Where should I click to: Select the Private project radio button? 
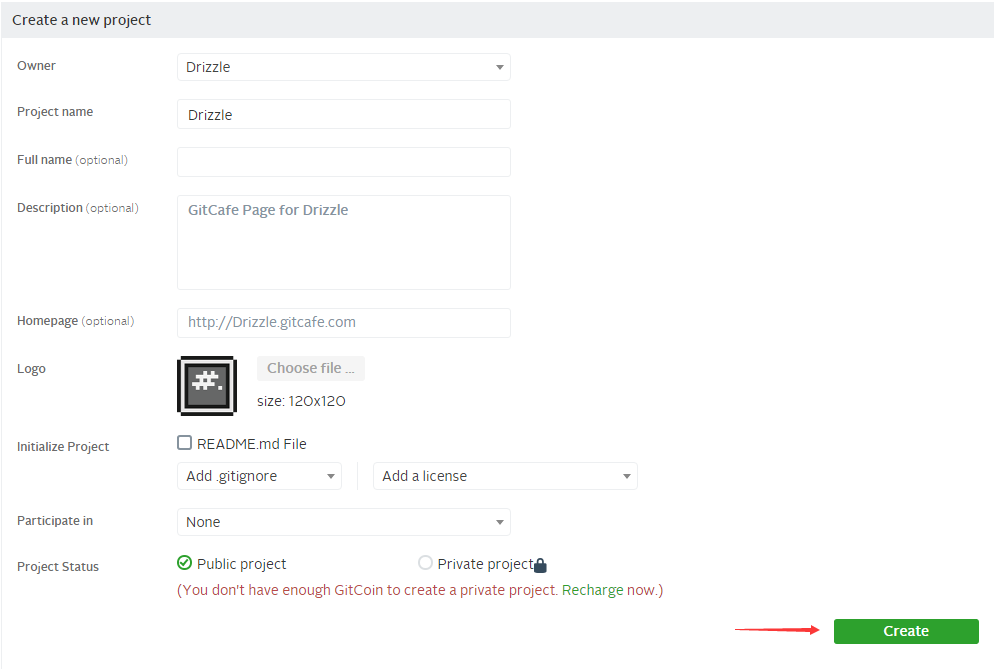[426, 563]
